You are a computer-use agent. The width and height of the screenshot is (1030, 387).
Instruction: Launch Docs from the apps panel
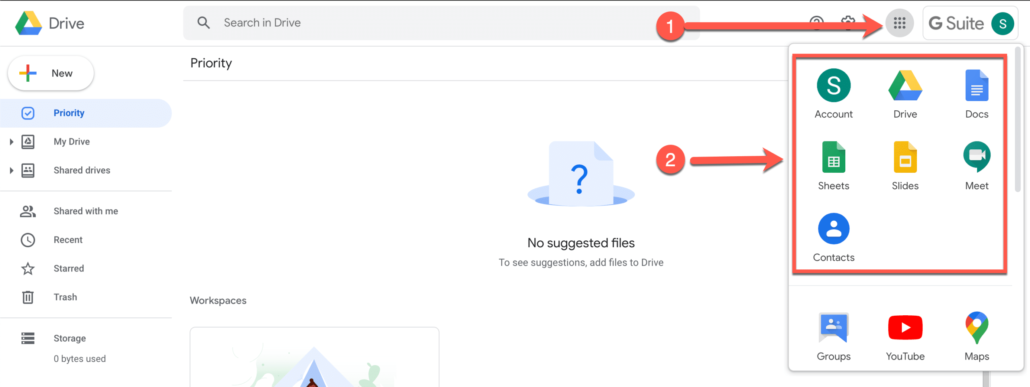[977, 94]
